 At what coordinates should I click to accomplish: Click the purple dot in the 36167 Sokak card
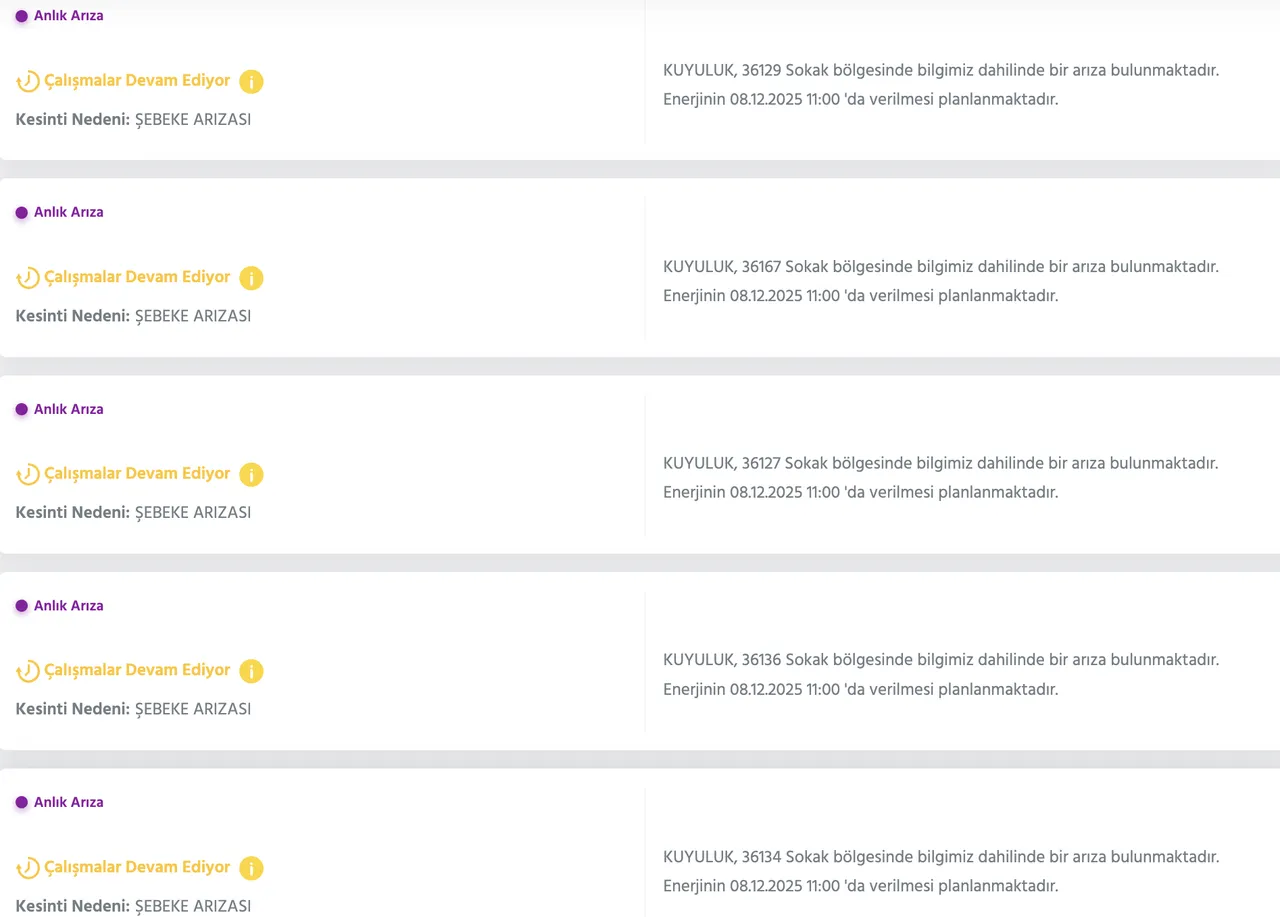tap(21, 213)
